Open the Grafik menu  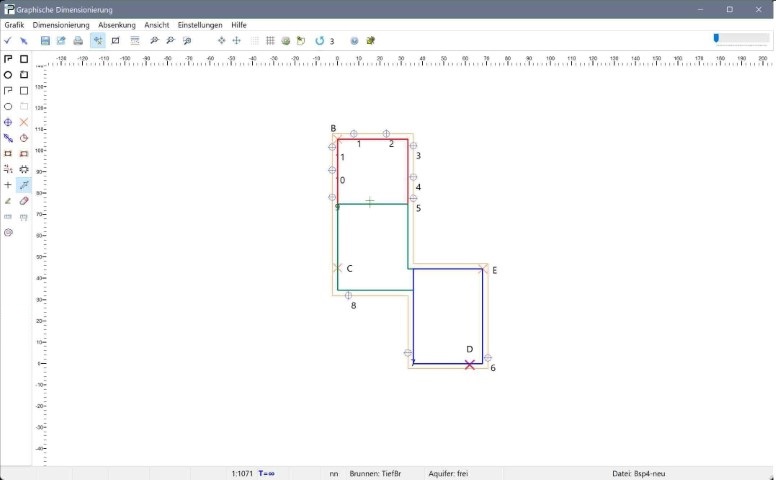(x=14, y=25)
